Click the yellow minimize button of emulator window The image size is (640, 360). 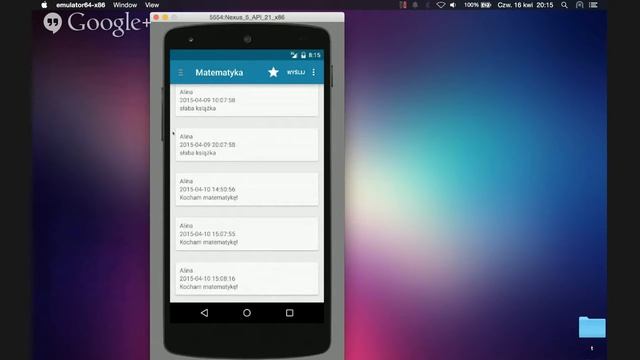pyautogui.click(x=165, y=17)
